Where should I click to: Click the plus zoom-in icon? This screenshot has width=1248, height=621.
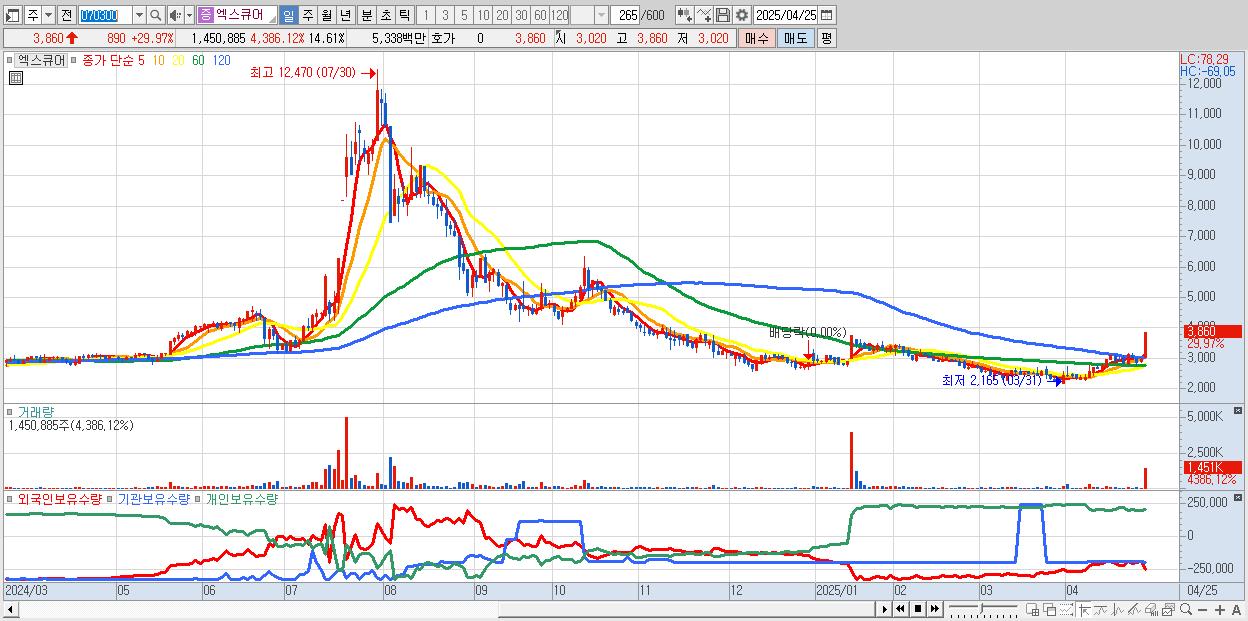[1220, 609]
